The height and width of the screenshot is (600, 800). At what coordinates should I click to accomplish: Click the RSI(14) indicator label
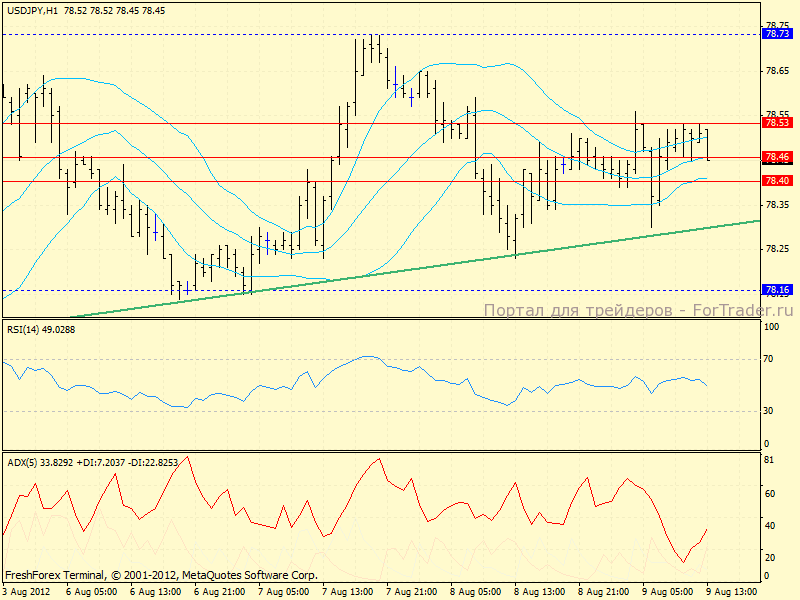(40, 329)
